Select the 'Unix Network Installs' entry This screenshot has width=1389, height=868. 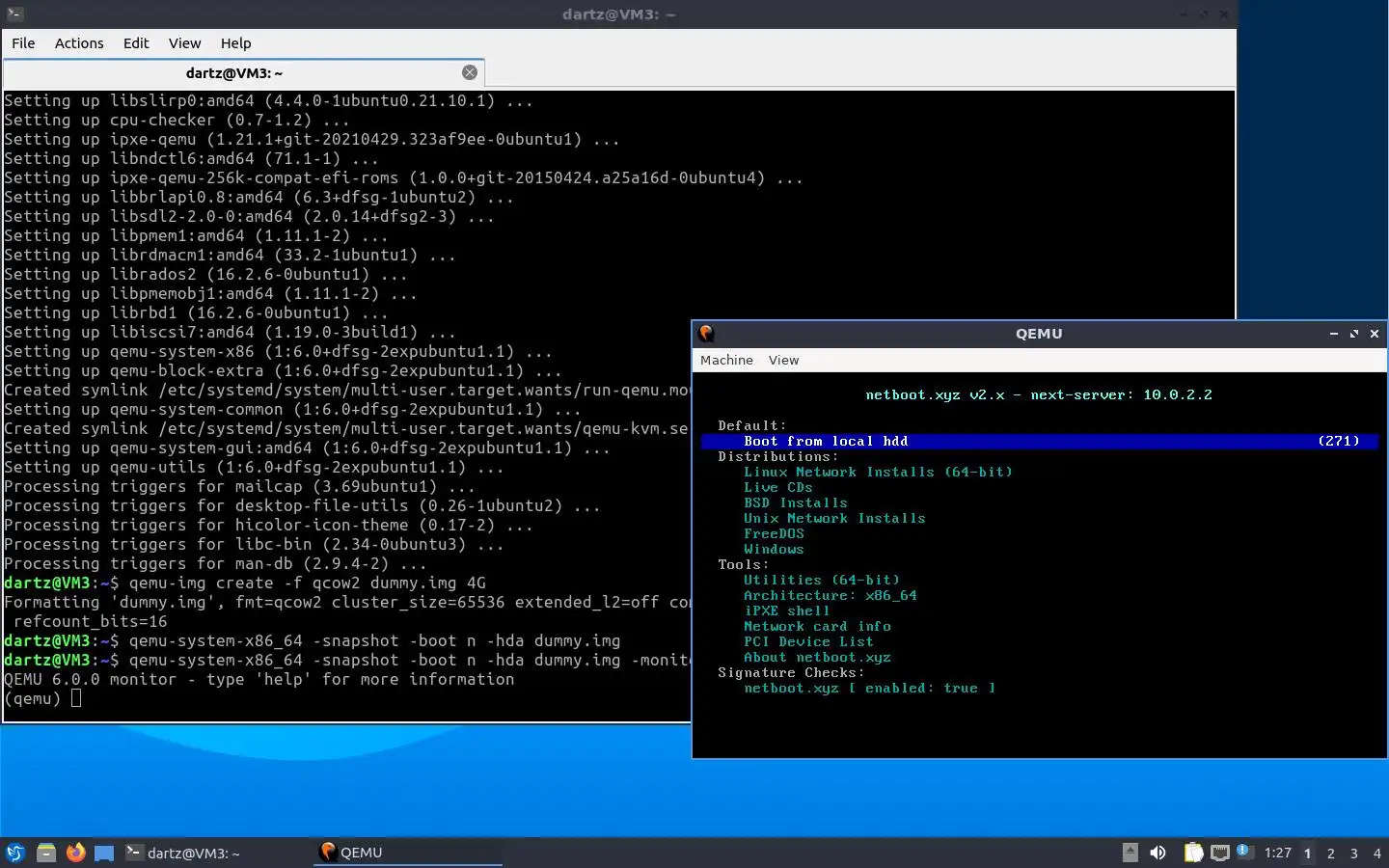coord(834,518)
